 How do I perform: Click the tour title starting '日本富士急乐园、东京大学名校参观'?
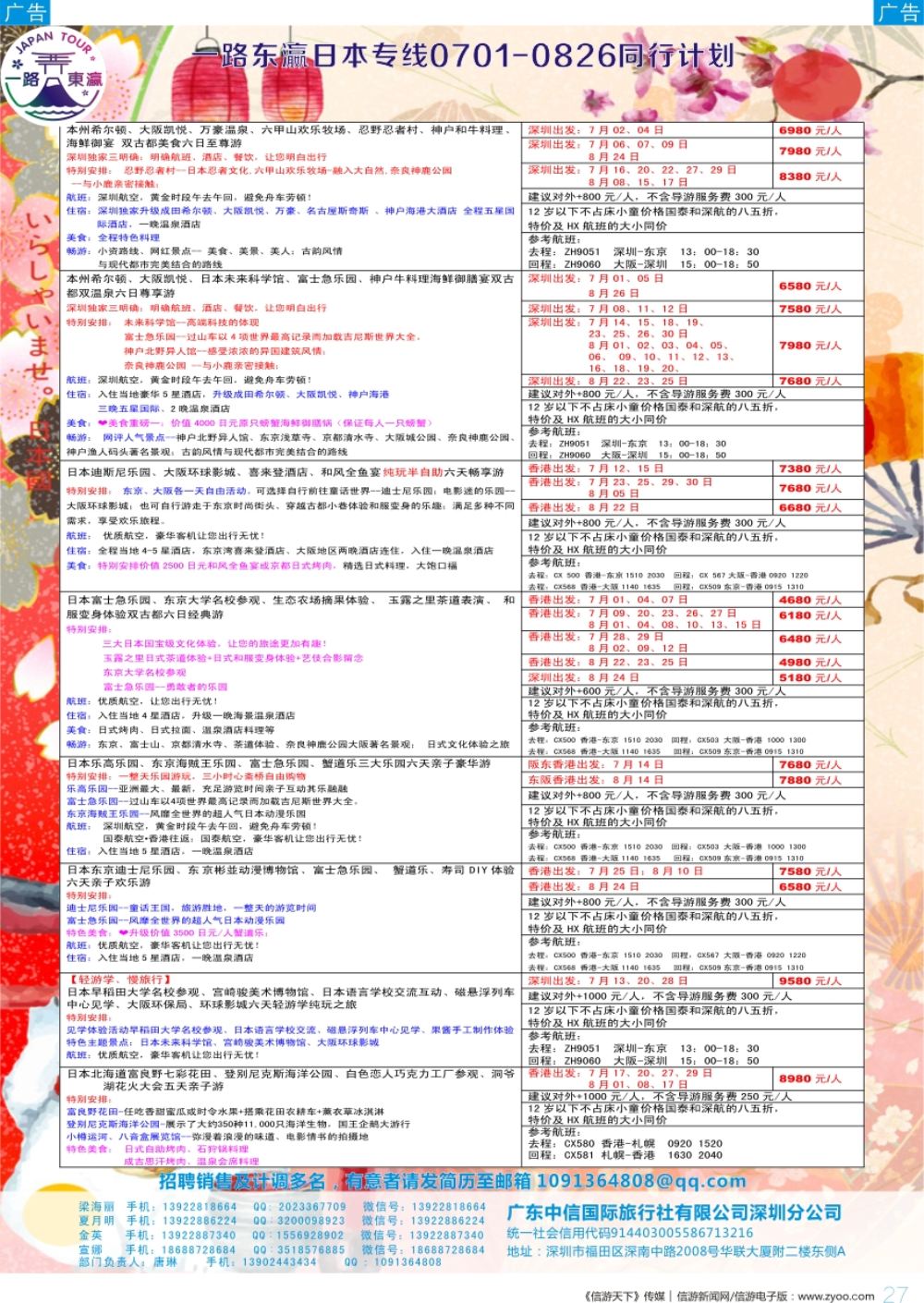pos(290,607)
